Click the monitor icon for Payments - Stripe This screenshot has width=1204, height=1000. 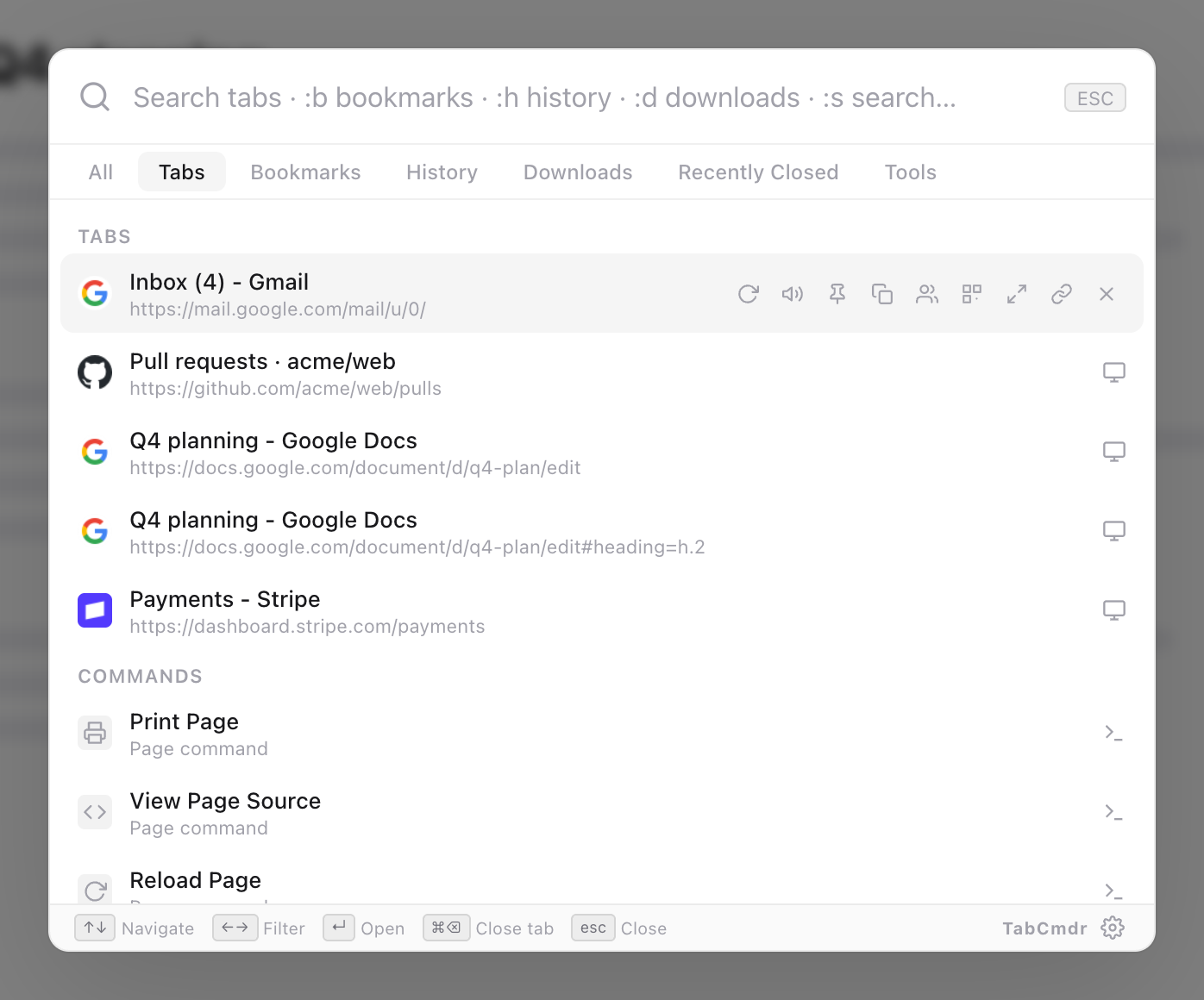1114,610
